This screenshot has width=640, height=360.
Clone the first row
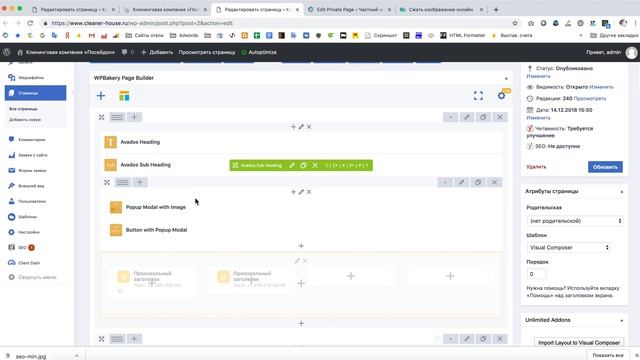point(483,117)
